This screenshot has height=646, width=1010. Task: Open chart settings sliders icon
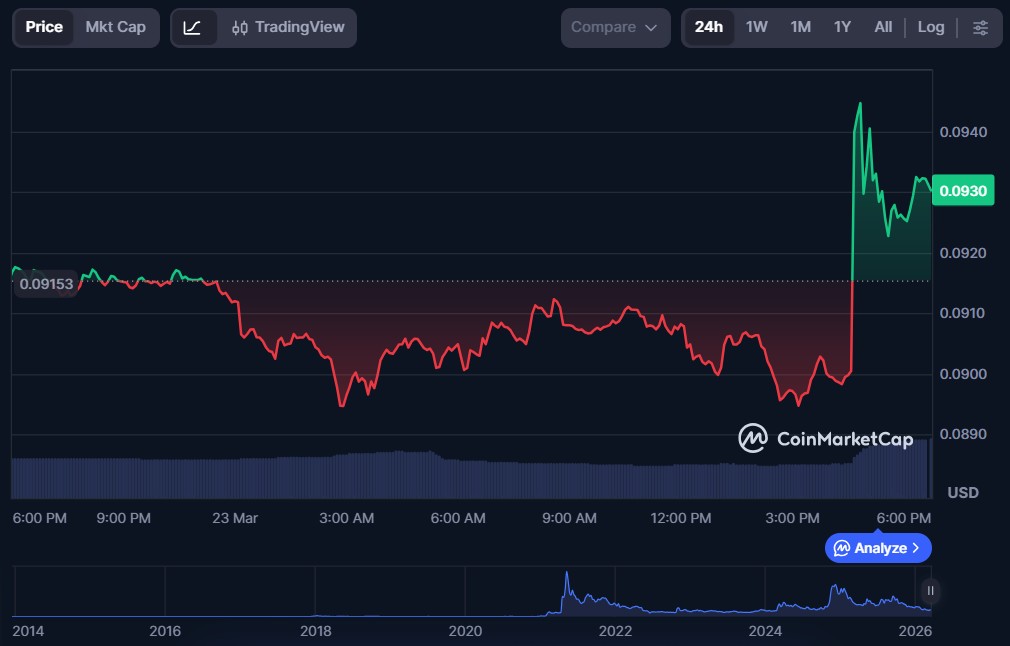981,28
